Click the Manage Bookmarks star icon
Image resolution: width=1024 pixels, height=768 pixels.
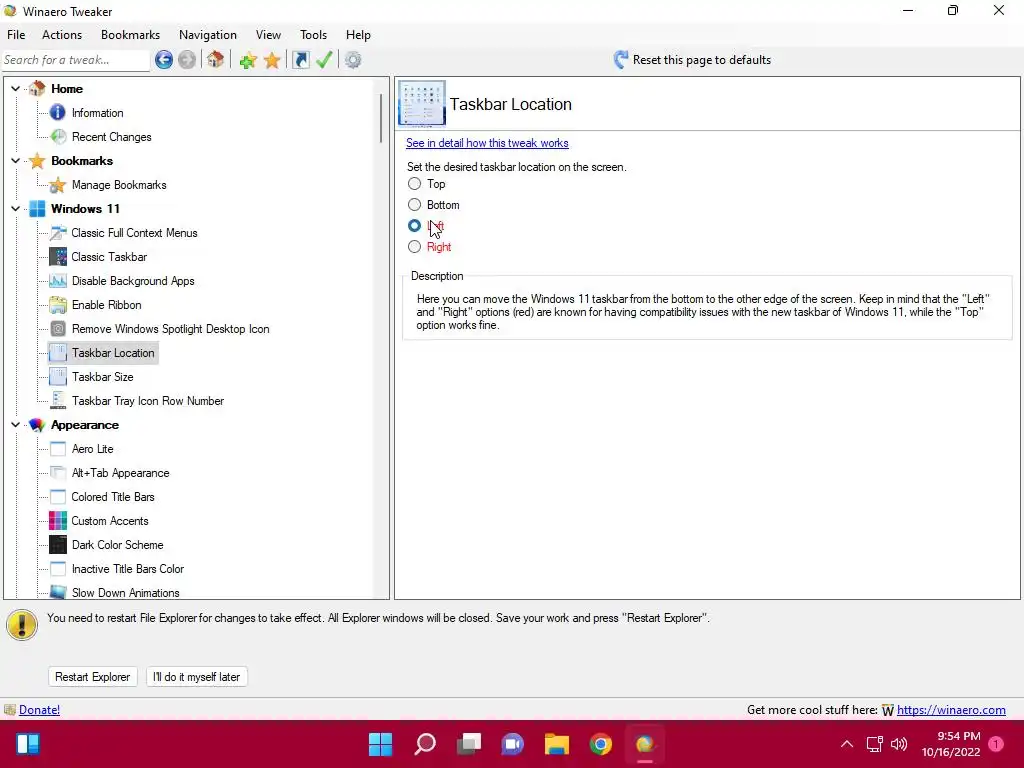57,185
